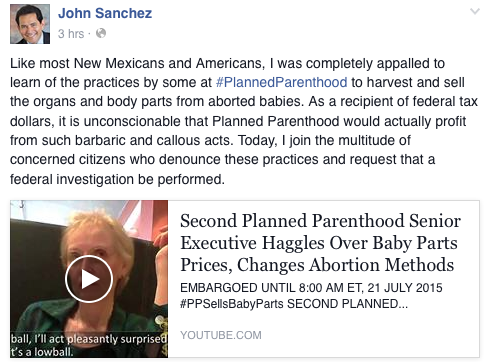Click 'federal investigation be performed' in the post
Viewport: 486px width, 362px height.
[x=117, y=179]
